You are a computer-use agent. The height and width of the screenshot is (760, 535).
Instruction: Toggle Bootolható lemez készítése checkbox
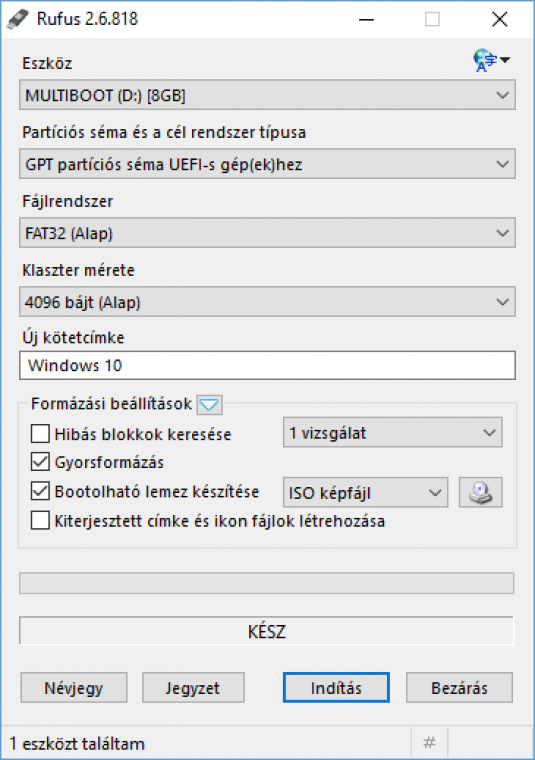(40, 491)
